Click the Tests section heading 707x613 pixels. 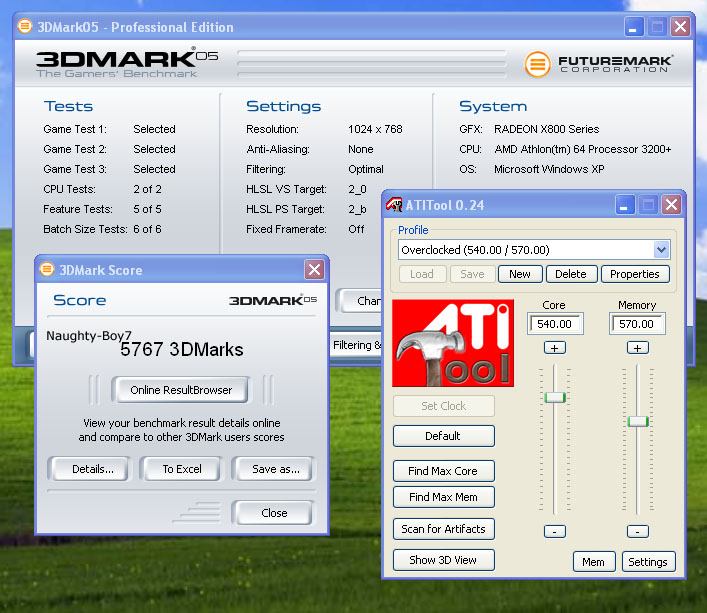(68, 106)
